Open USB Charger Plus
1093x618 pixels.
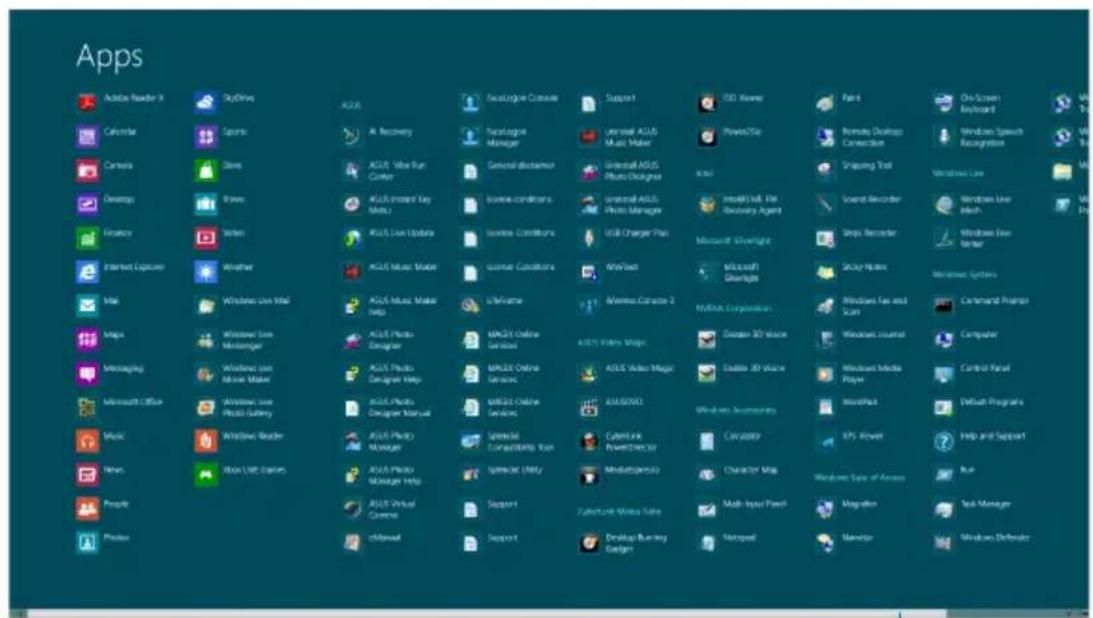coord(623,238)
